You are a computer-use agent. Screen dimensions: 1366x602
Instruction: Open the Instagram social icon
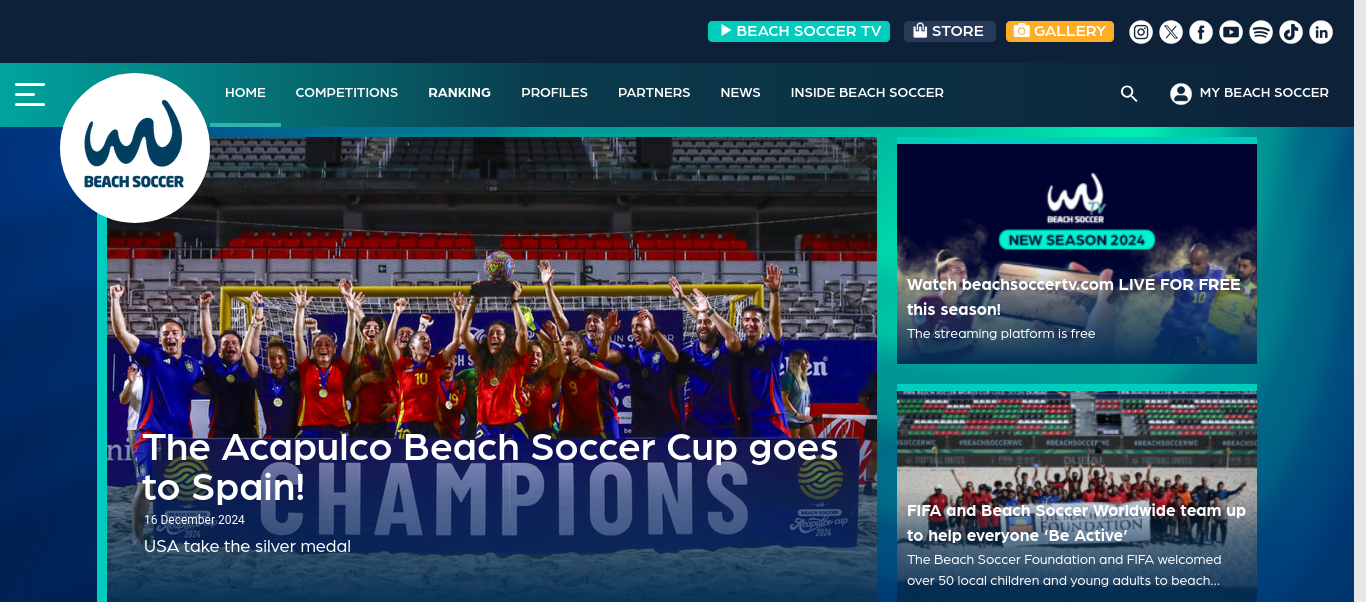point(1141,32)
